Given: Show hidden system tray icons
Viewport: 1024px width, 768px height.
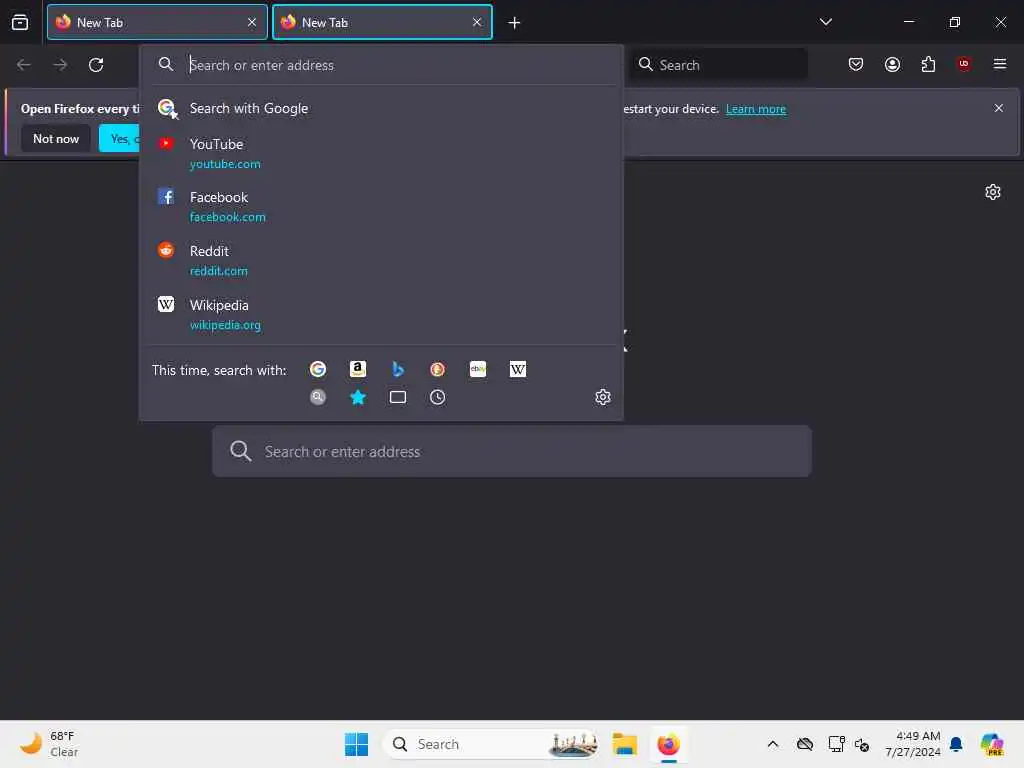Looking at the screenshot, I should click(773, 744).
